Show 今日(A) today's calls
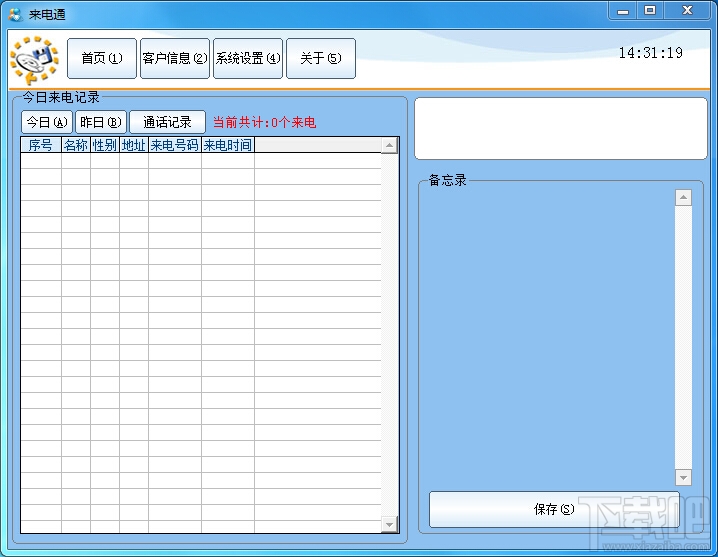Viewport: 718px width, 557px height. pyautogui.click(x=47, y=122)
